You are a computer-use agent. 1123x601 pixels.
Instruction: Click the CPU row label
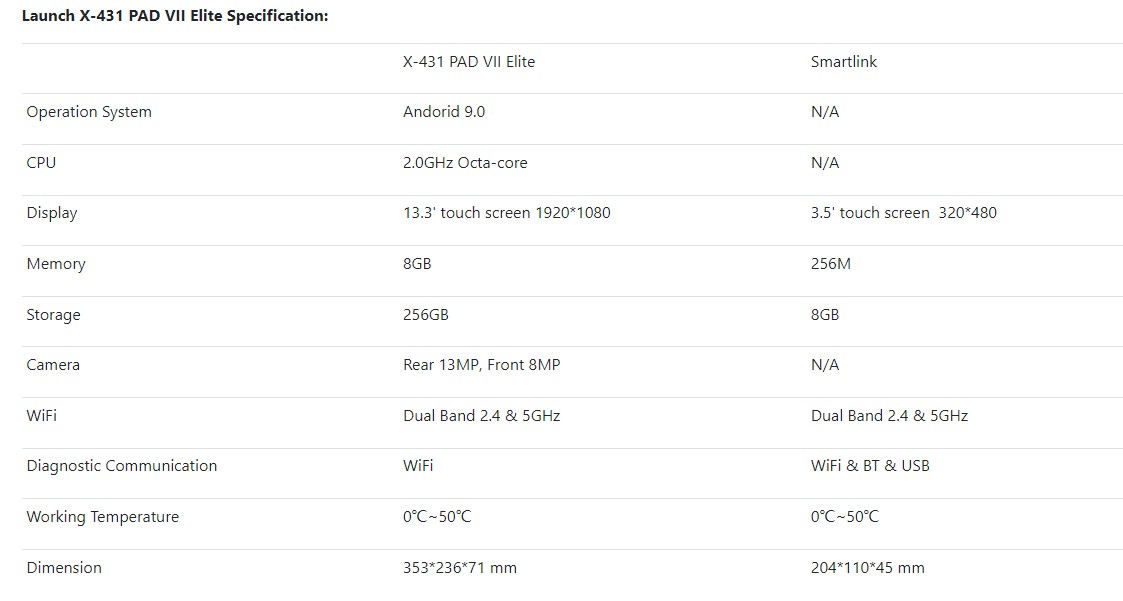coord(41,163)
